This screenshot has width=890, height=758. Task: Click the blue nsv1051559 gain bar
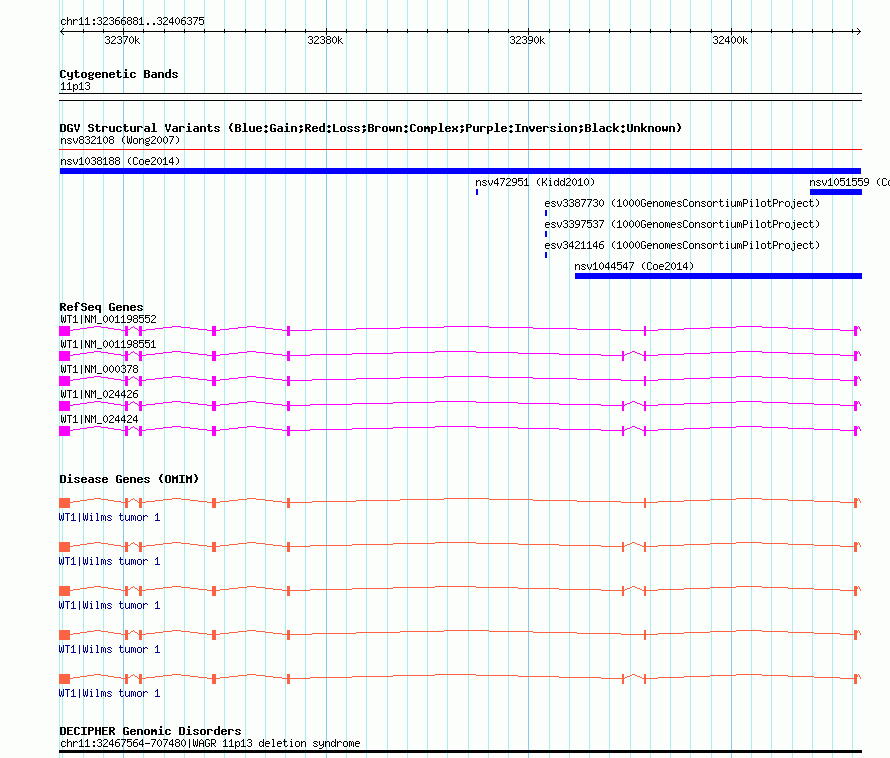coord(836,192)
